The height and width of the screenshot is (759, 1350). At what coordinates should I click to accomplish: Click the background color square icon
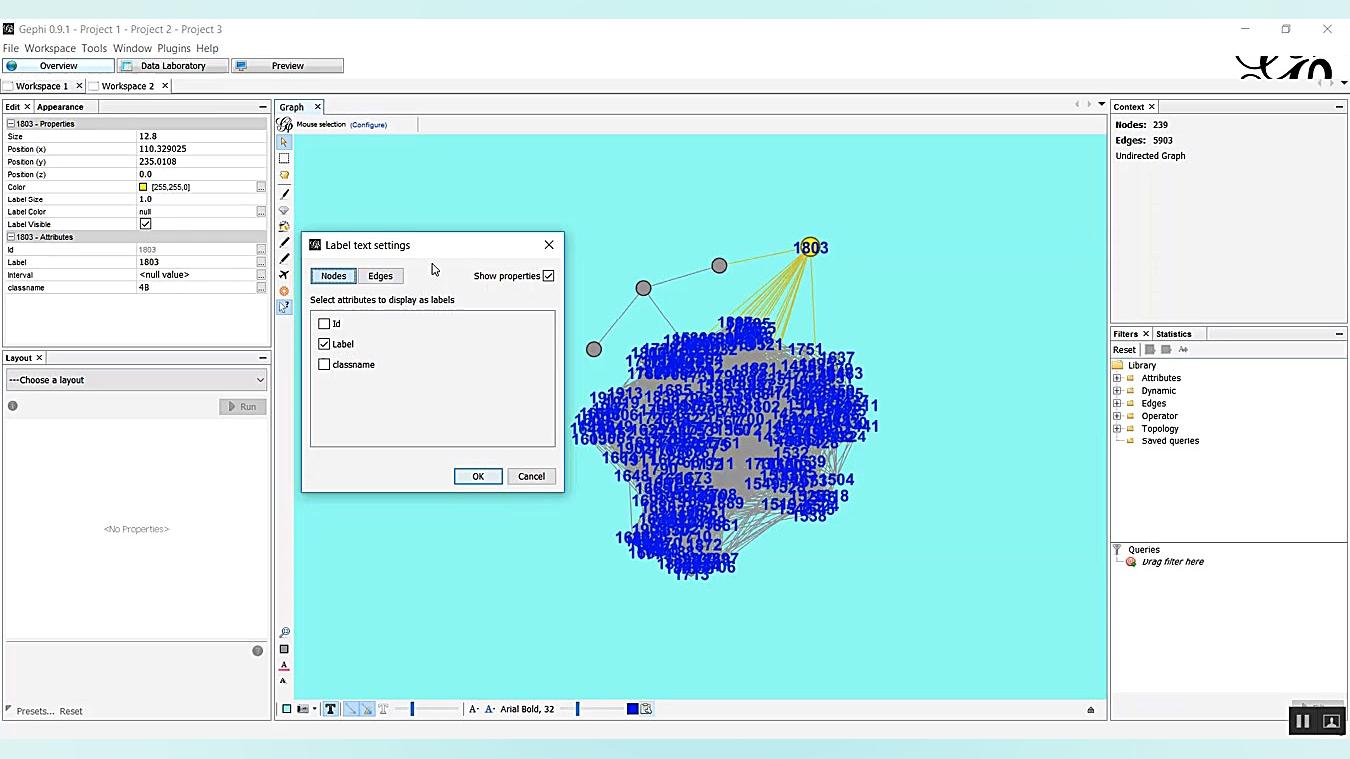click(x=286, y=709)
